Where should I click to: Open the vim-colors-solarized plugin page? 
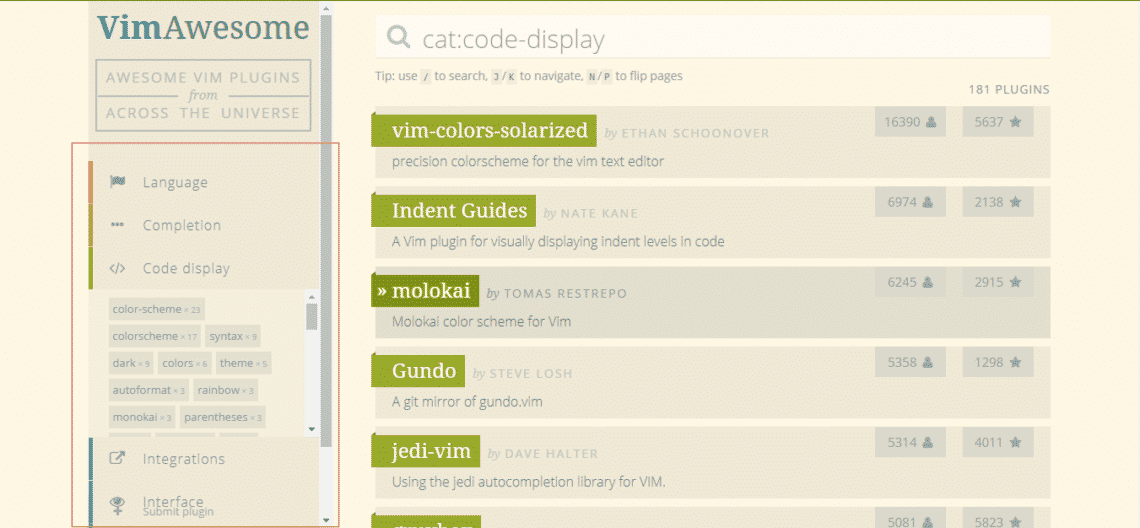point(489,131)
